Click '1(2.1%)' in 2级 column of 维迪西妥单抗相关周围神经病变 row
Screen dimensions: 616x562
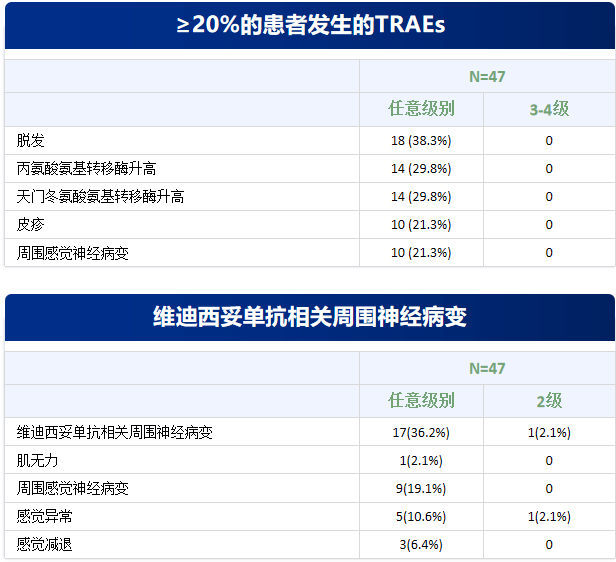tap(549, 432)
